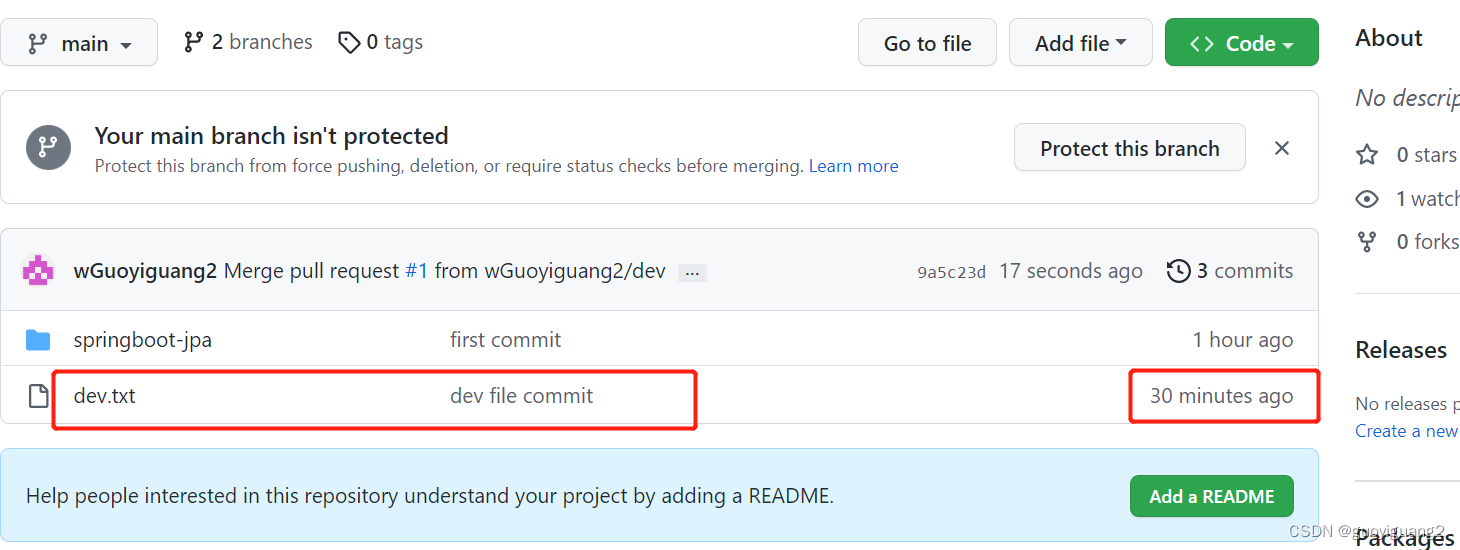Expand the green Code dropdown button
The height and width of the screenshot is (550, 1460).
coord(1242,43)
